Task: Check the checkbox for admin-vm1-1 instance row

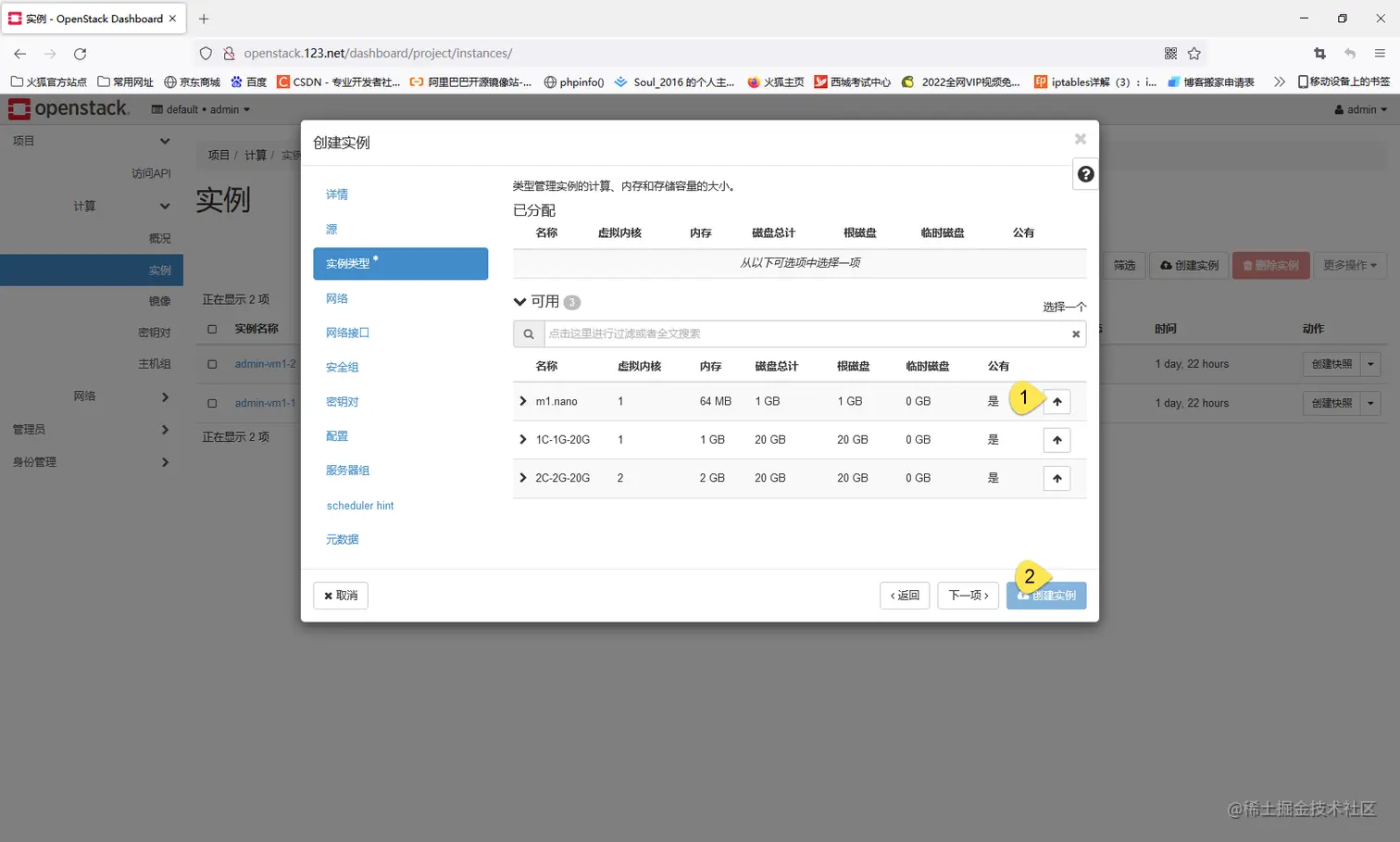Action: pos(211,402)
